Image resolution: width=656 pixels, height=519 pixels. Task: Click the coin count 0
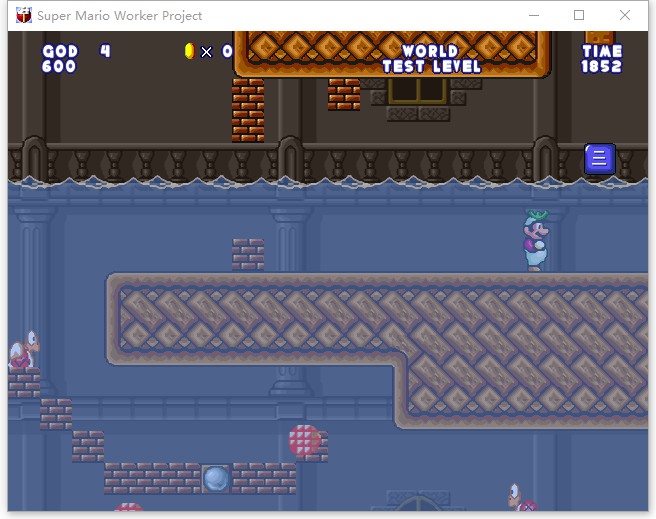coord(227,51)
